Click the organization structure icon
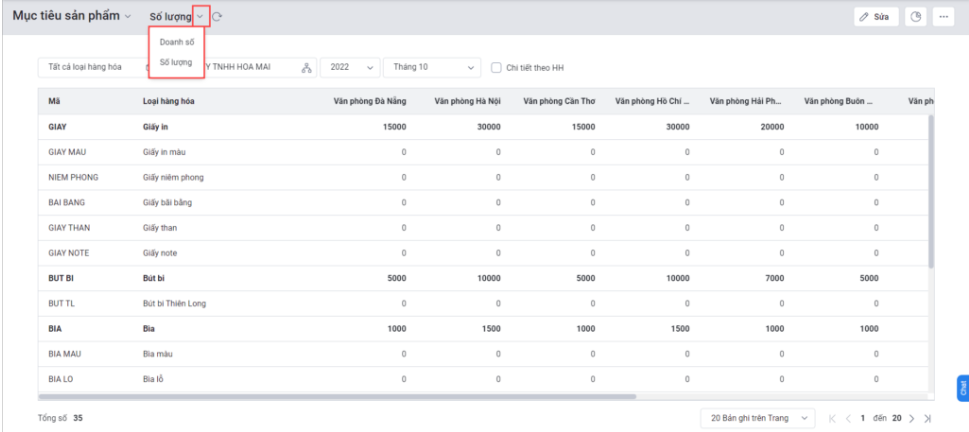This screenshot has height=432, width=969. 307,68
